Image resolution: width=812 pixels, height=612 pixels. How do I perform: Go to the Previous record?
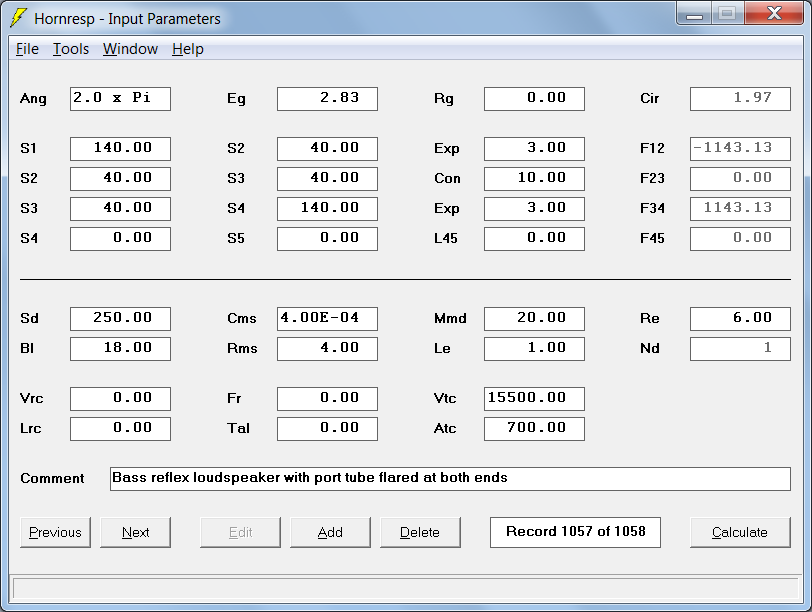55,532
